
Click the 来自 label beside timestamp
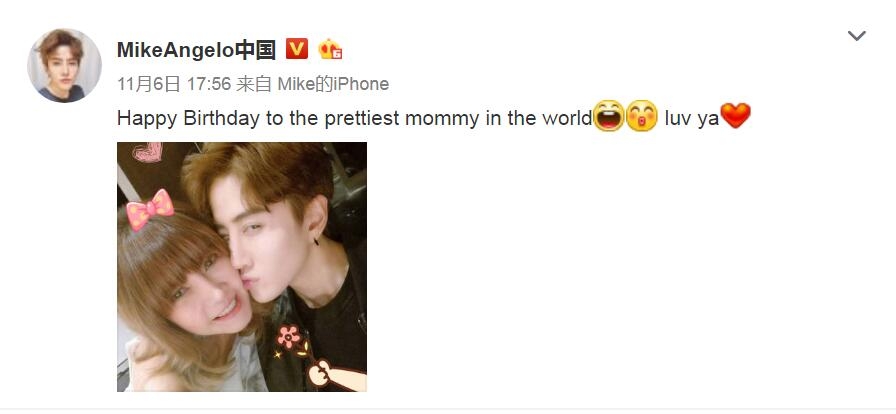click(254, 84)
